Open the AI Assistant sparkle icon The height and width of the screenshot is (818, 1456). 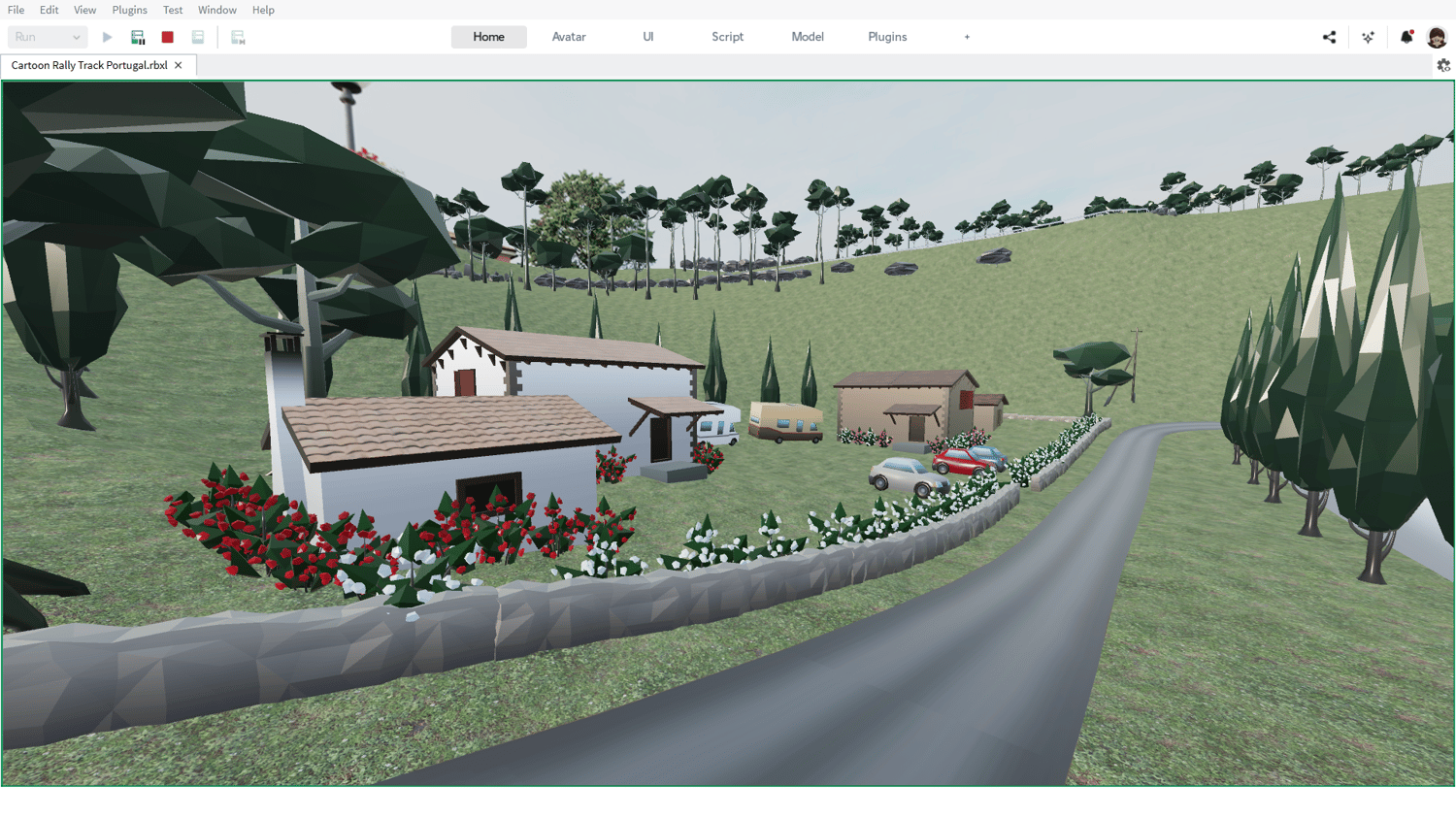pos(1368,37)
